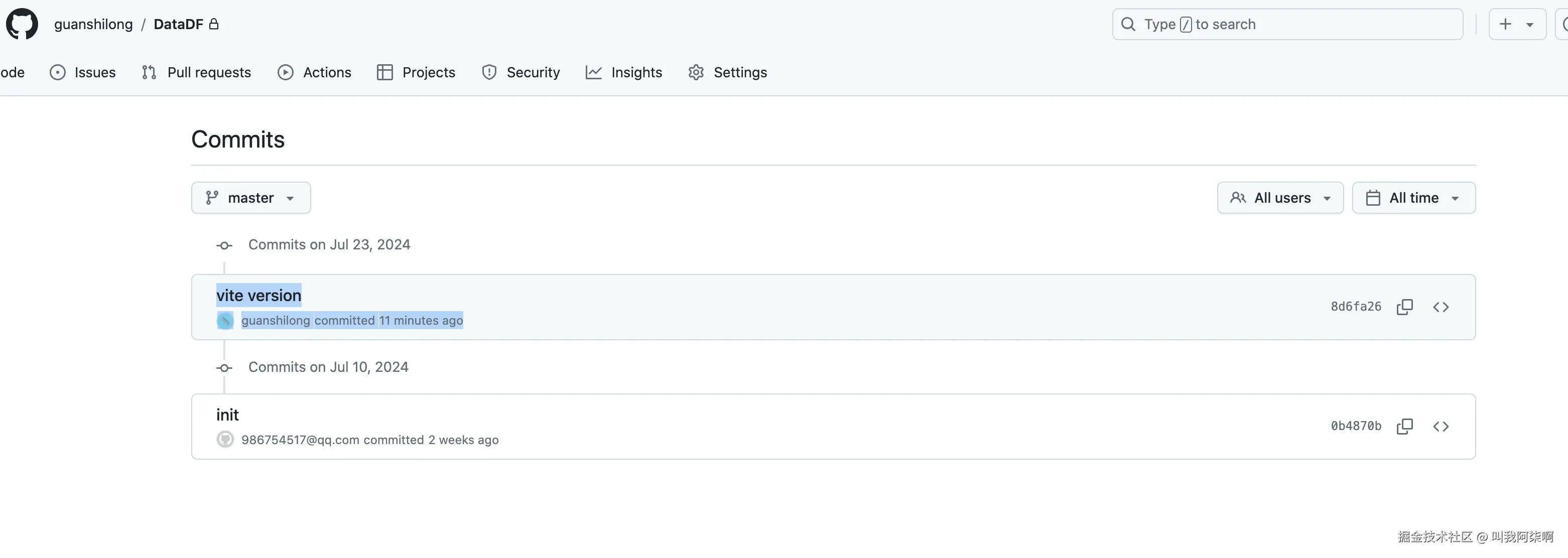
Task: Copy full SHA for commit 8d6fa26
Action: point(1404,307)
